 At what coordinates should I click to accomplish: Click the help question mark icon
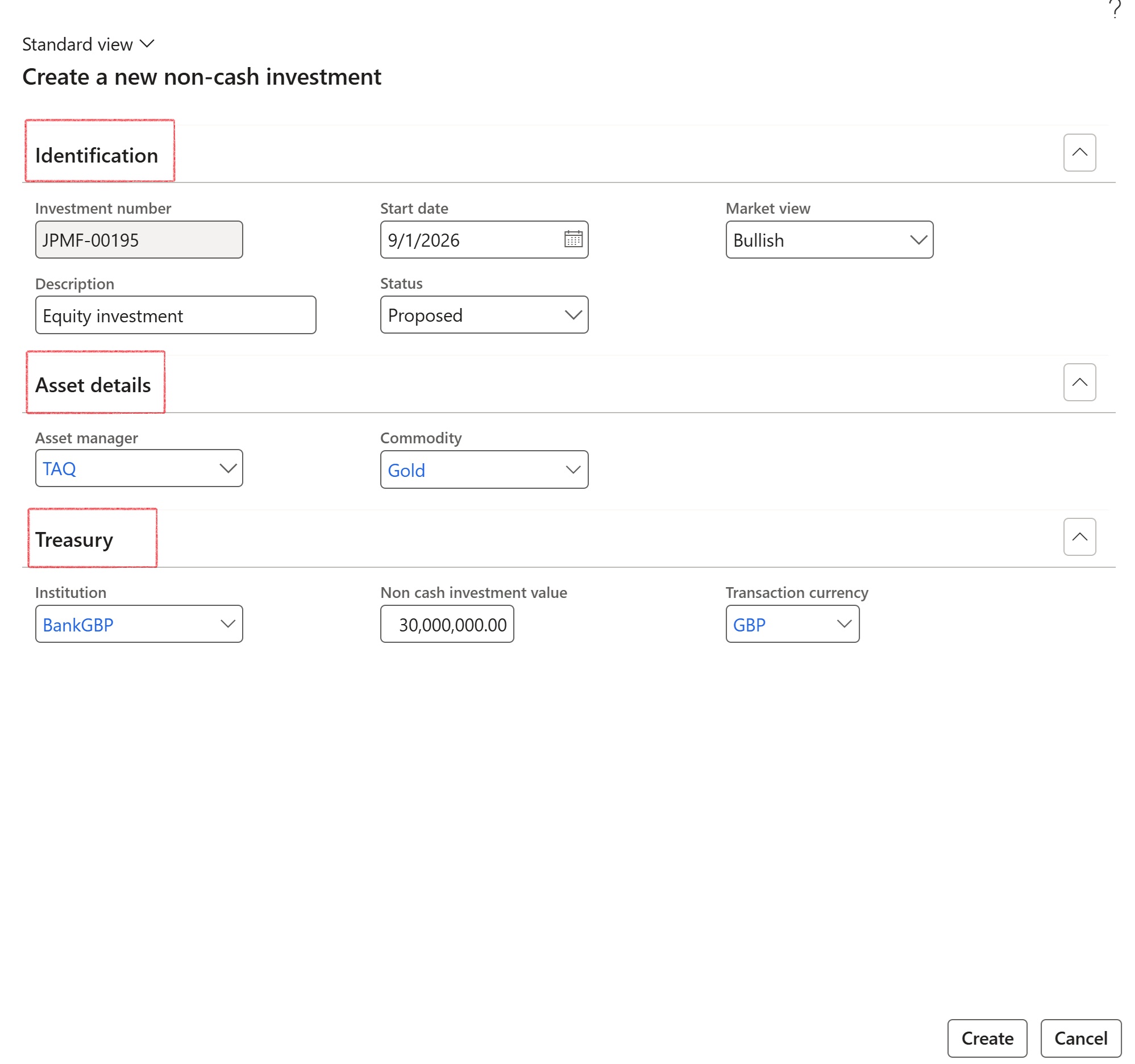pyautogui.click(x=1114, y=9)
